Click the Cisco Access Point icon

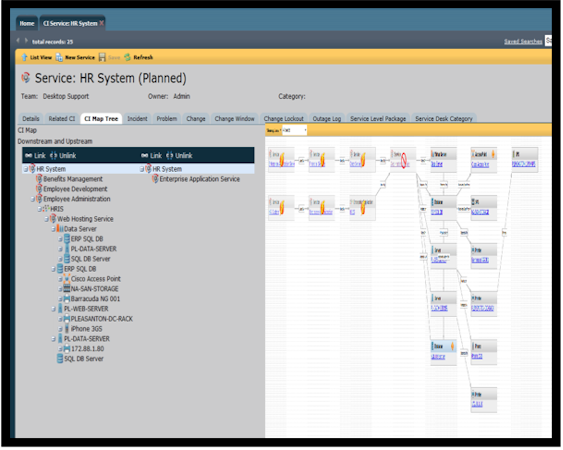[67, 279]
